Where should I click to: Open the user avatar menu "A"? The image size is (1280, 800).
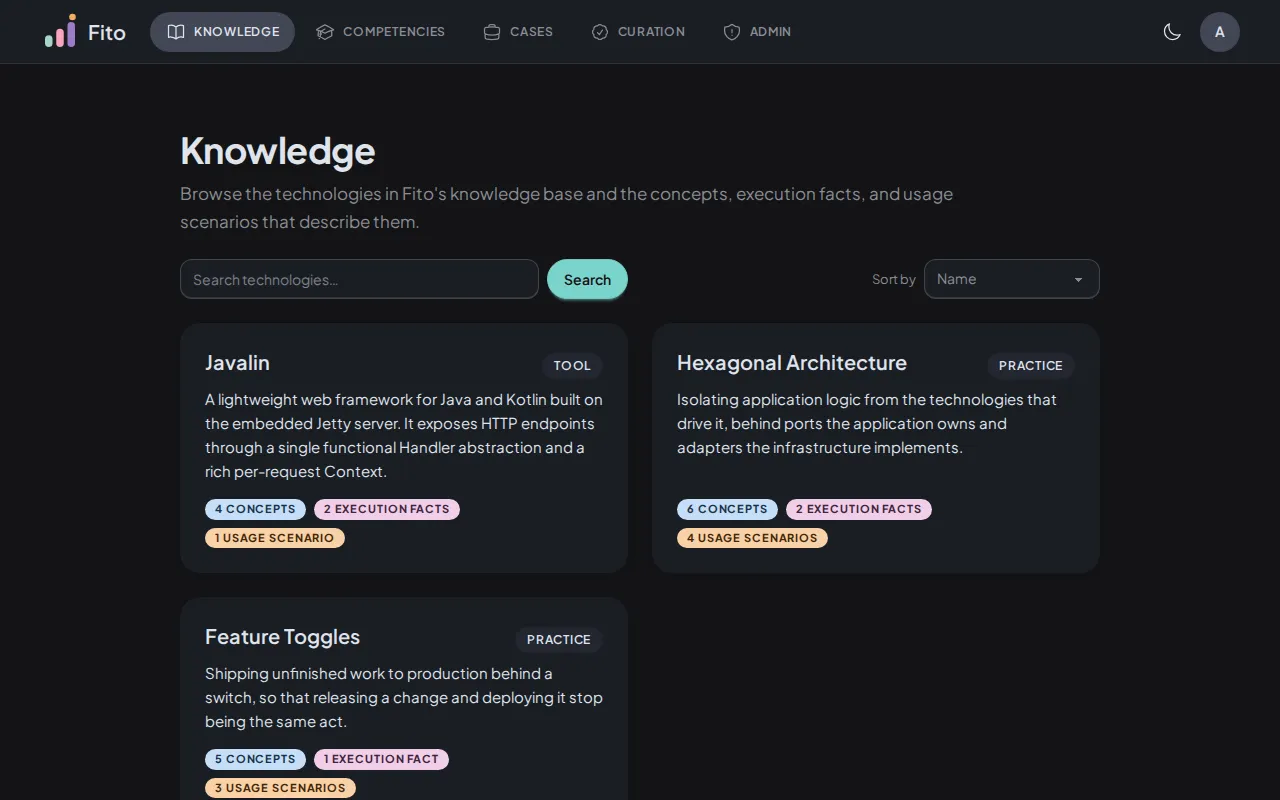(x=1220, y=32)
